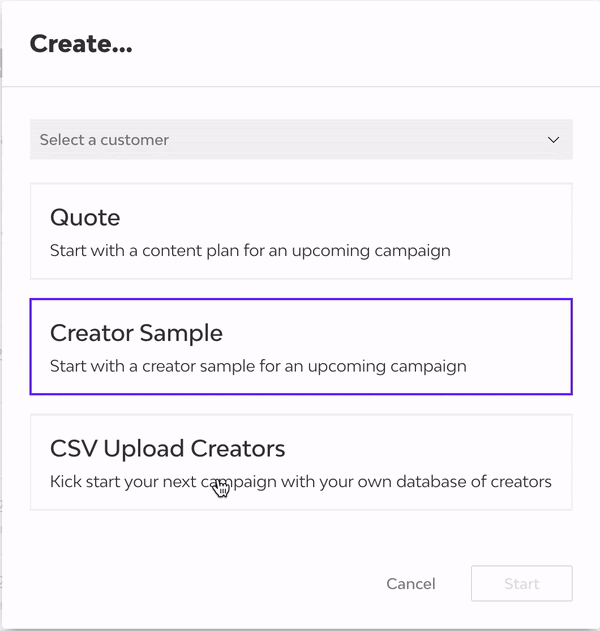Pick the CSV Upload Creators option card

[x=300, y=462]
